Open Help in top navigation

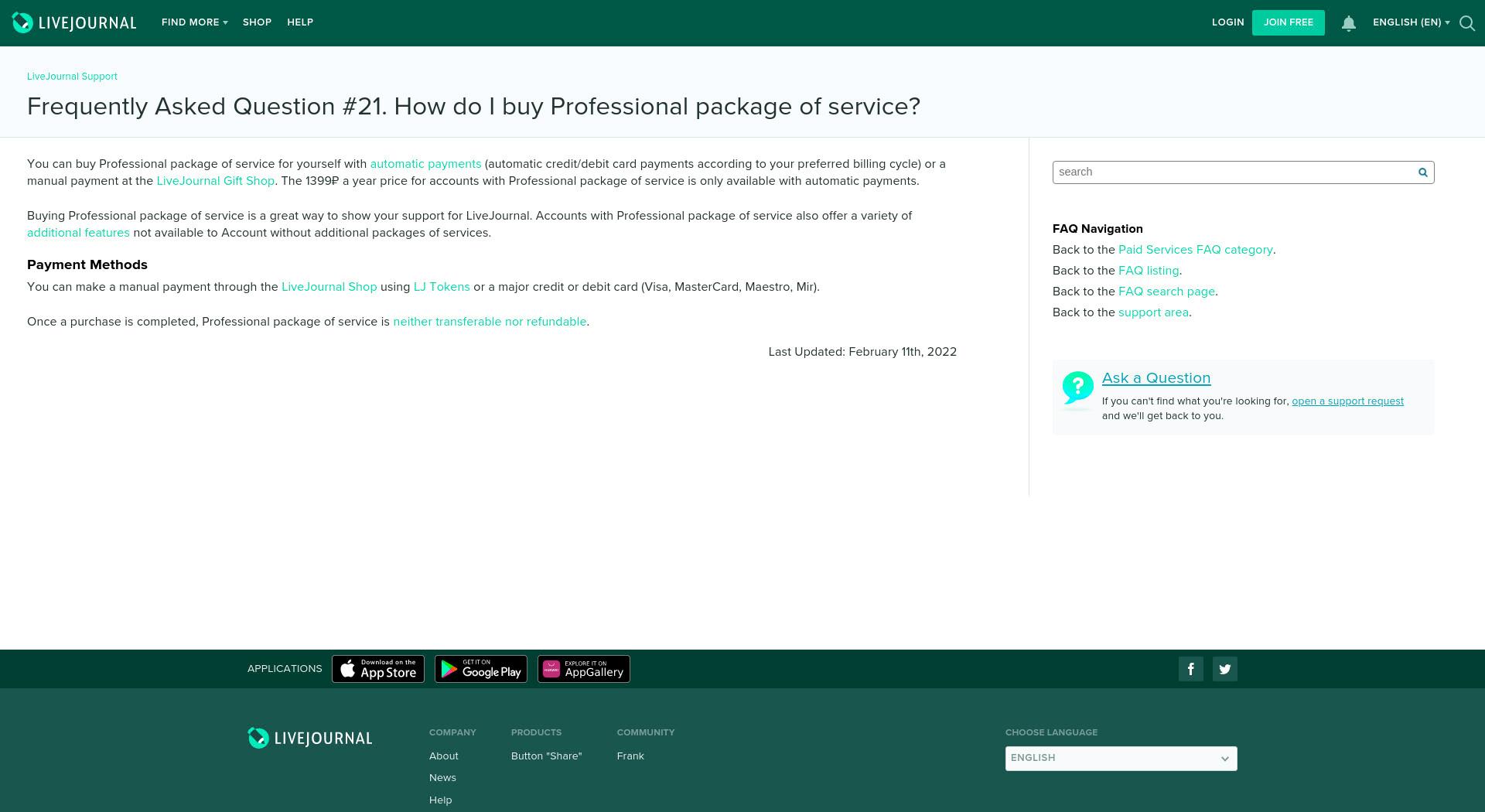tap(300, 22)
